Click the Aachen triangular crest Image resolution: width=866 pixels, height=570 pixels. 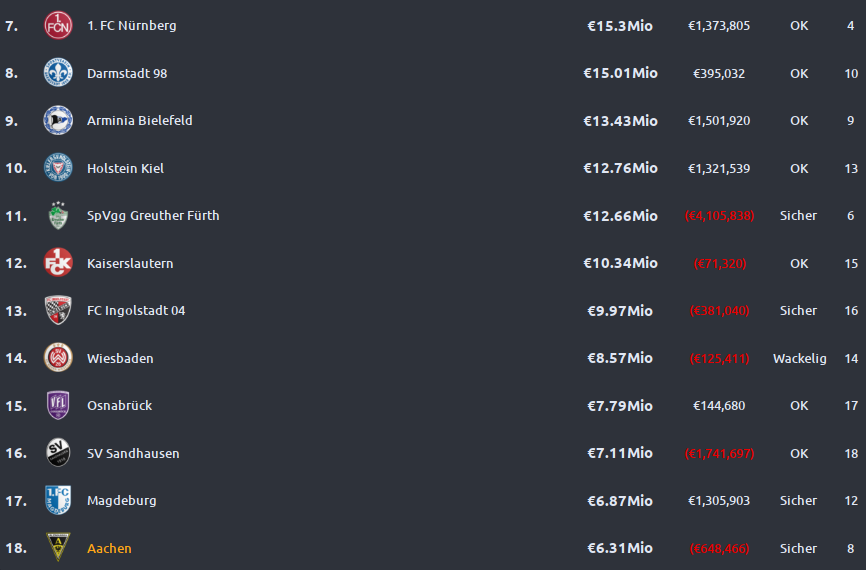(x=58, y=547)
